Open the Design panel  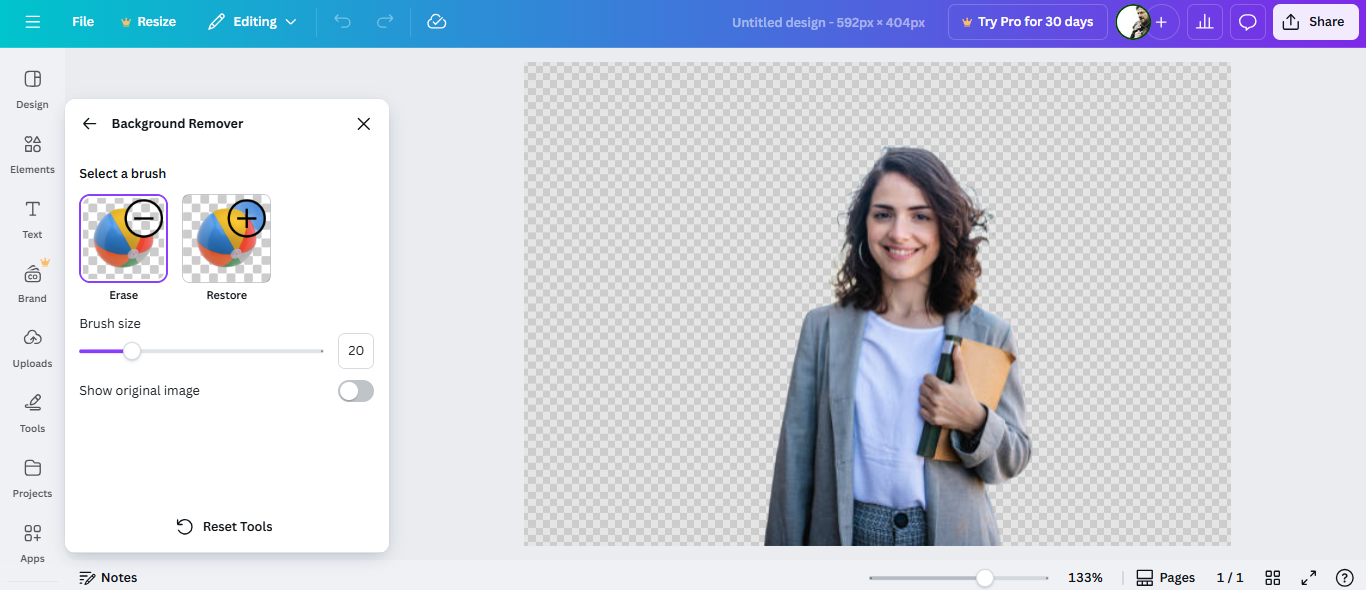[31, 90]
